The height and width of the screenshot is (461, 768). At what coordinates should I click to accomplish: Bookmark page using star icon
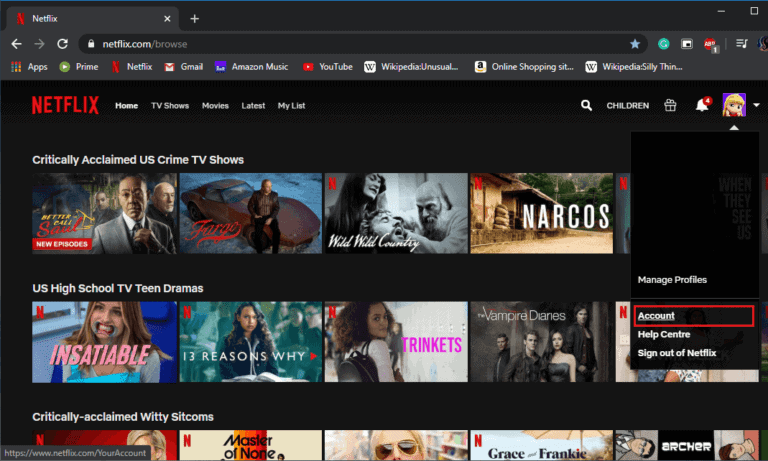[x=635, y=44]
